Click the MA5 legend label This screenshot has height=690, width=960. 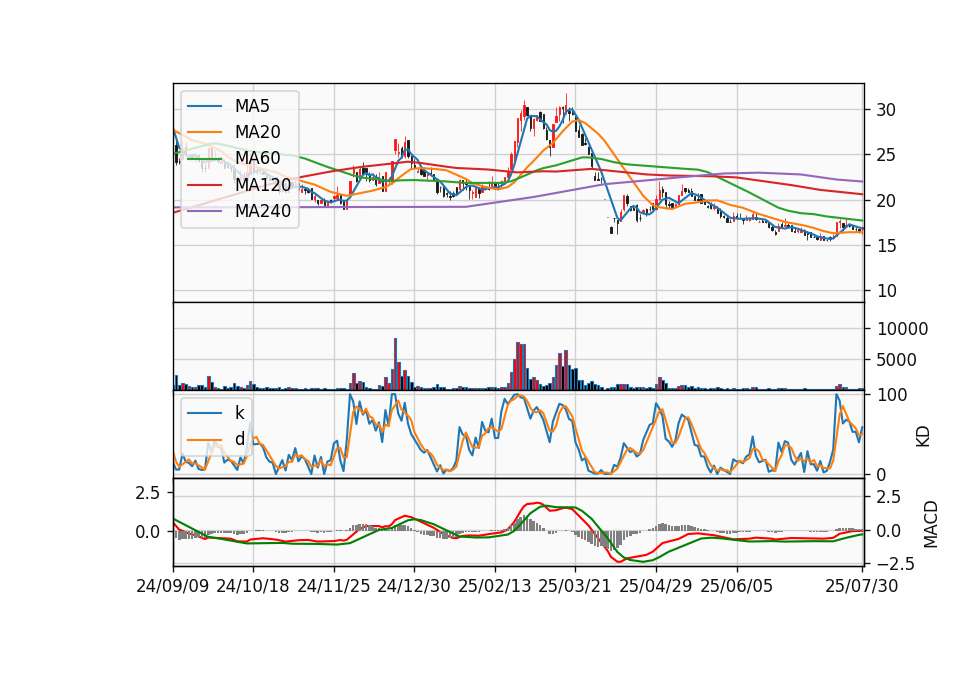click(x=252, y=106)
